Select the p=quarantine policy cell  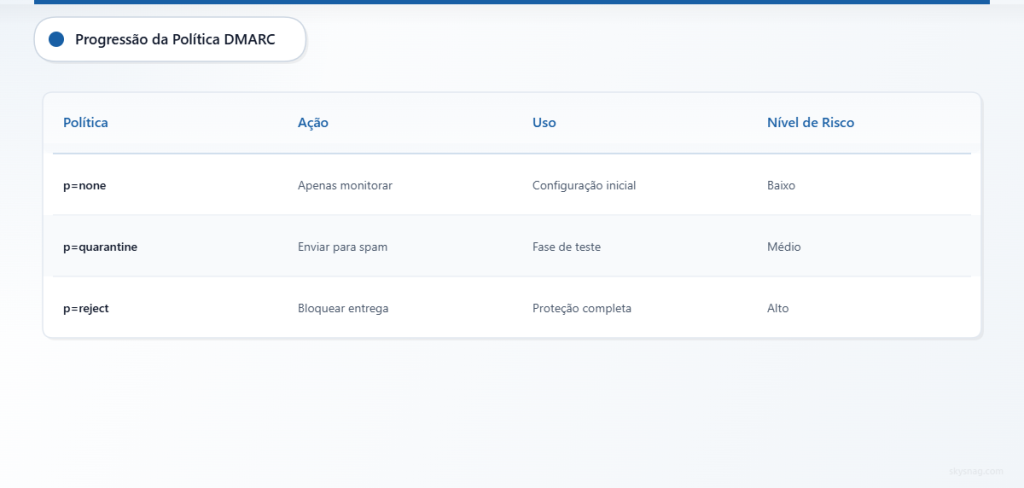pyautogui.click(x=100, y=248)
